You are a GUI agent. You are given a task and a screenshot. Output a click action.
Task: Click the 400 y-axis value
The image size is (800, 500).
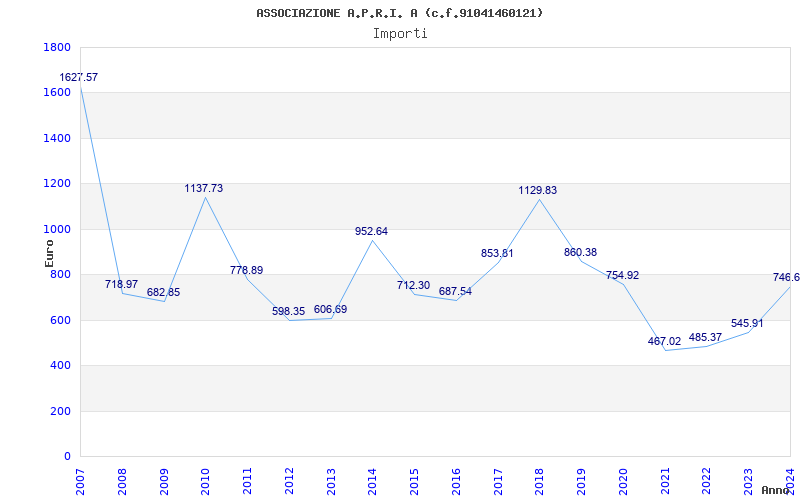(x=61, y=366)
